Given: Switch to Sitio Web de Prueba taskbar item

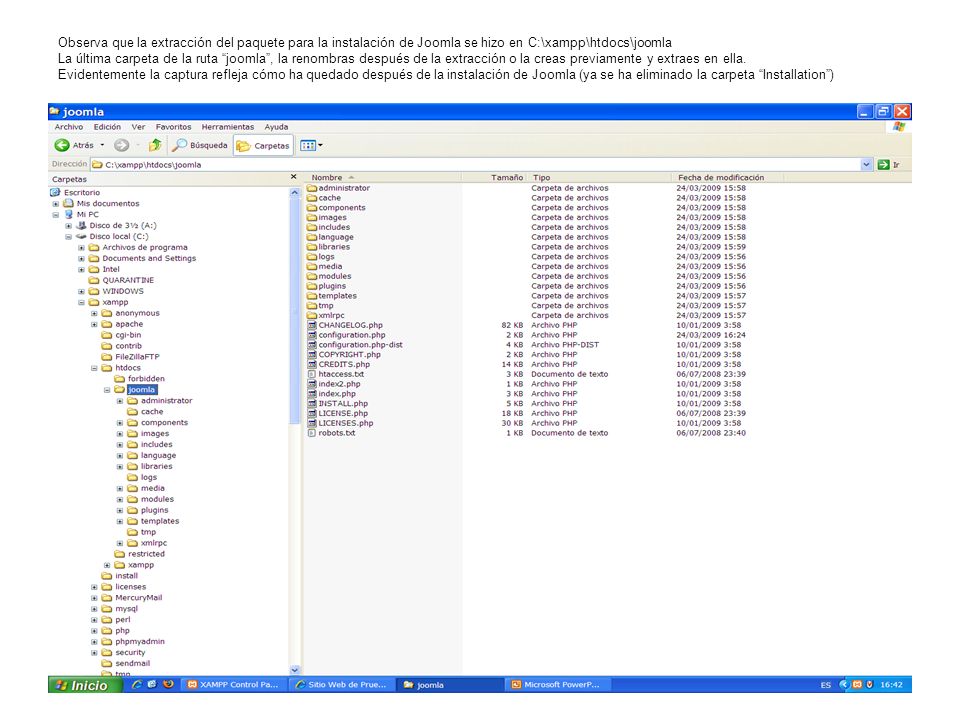Looking at the screenshot, I should tap(341, 684).
